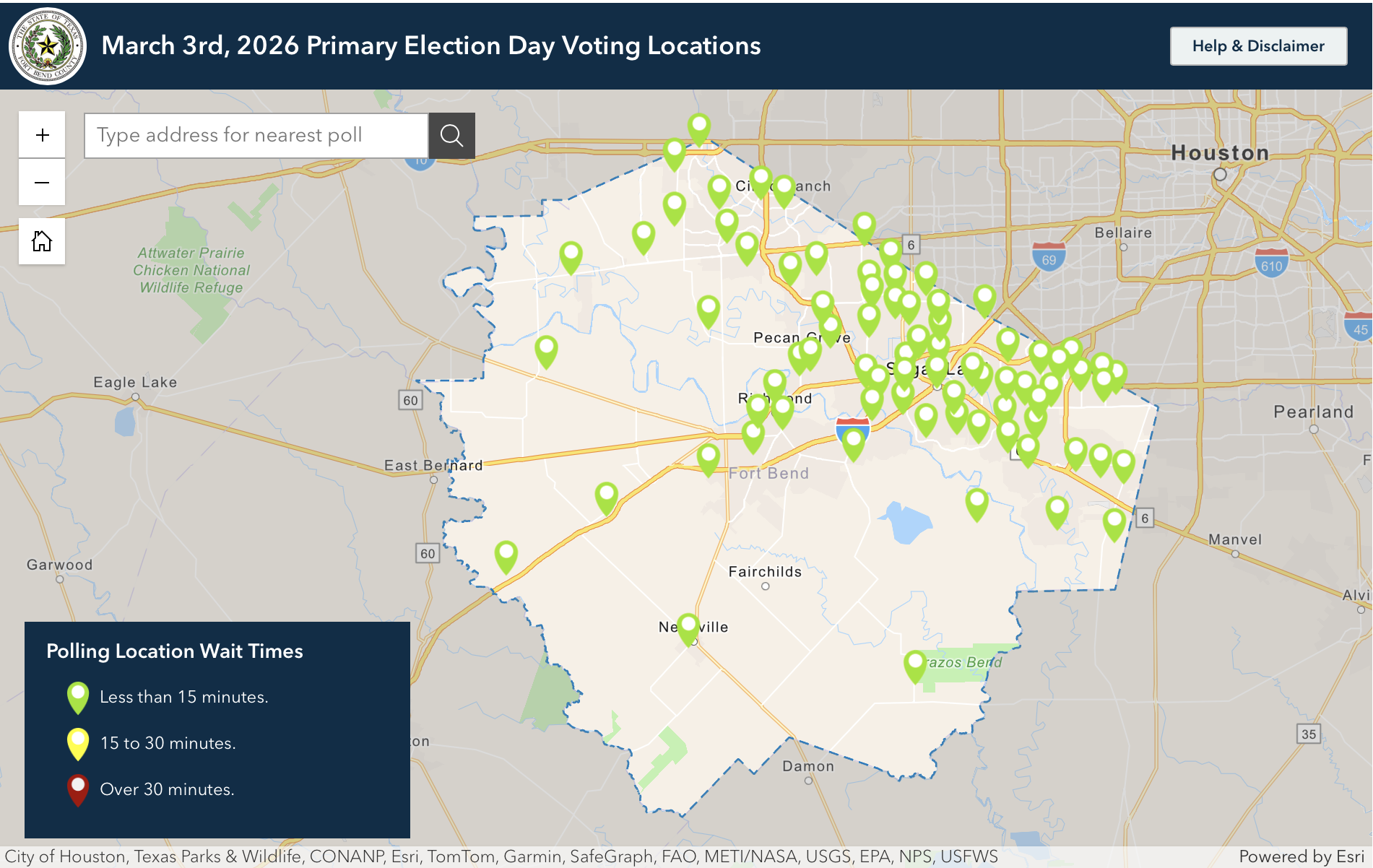
Task: Select the polling pin nearest State Highway 6 shield at the southeast
Action: click(x=1114, y=522)
